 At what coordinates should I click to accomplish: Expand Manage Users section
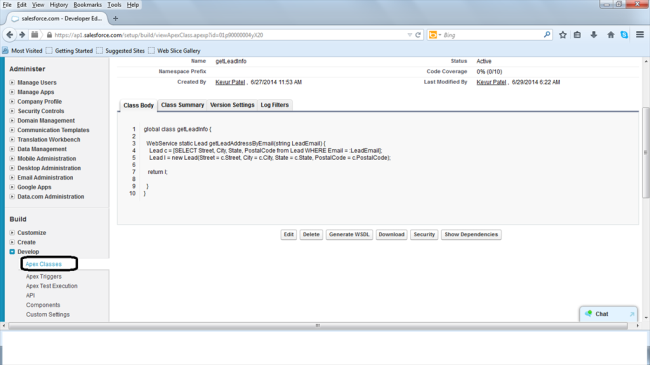pyautogui.click(x=12, y=83)
